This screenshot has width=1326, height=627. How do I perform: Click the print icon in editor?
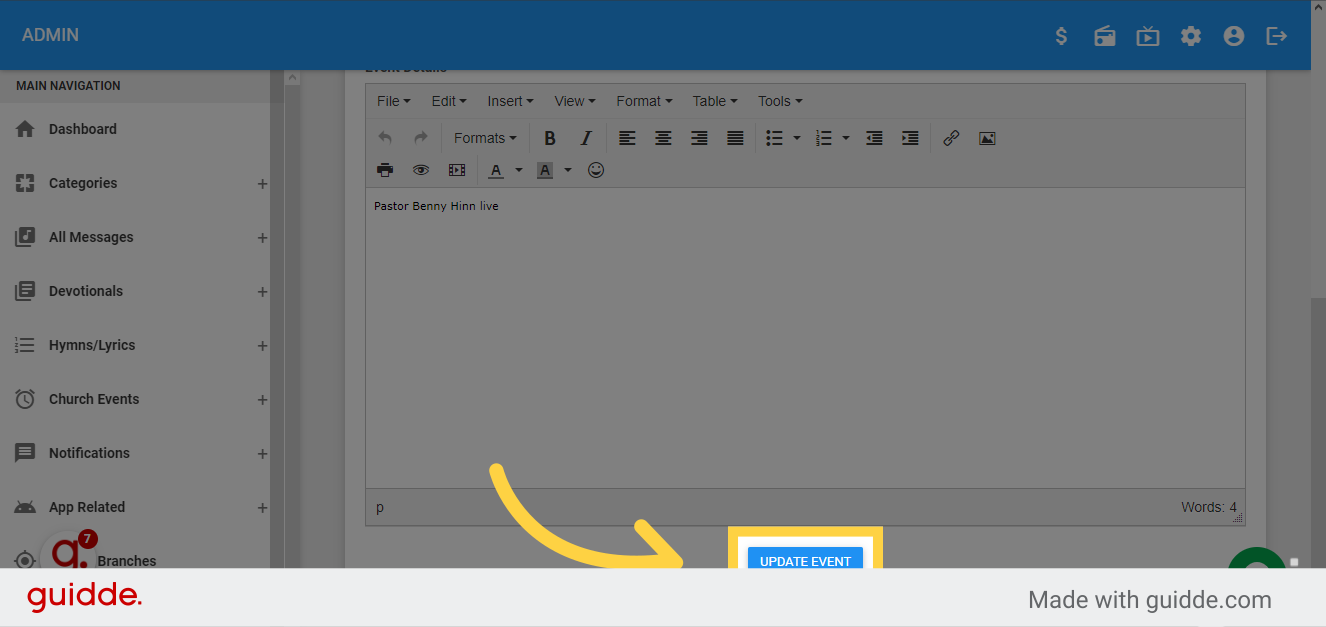[x=385, y=170]
